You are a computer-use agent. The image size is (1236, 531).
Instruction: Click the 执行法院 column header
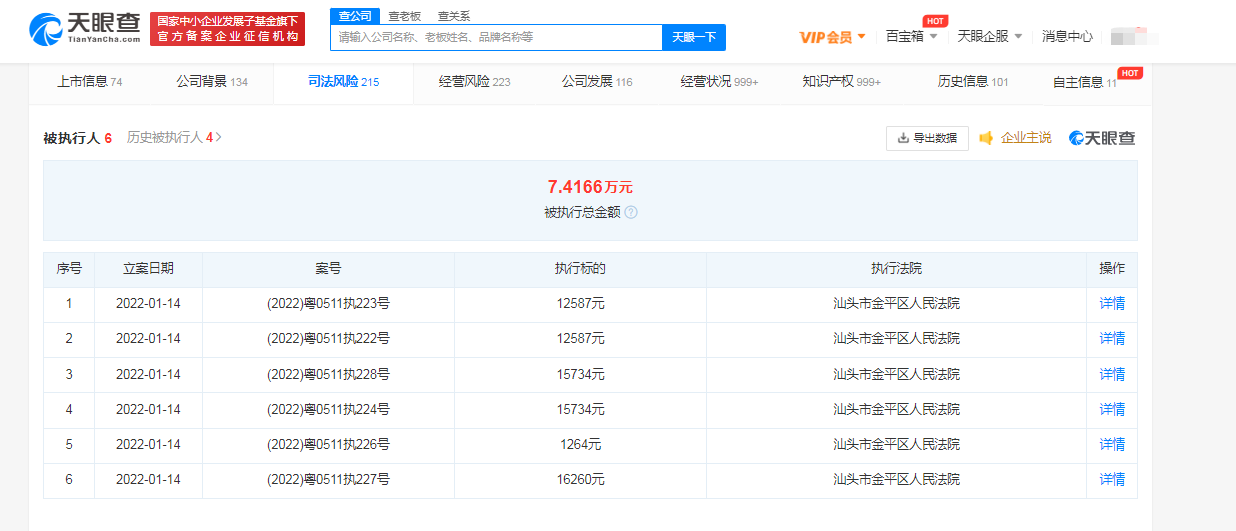[x=896, y=269]
